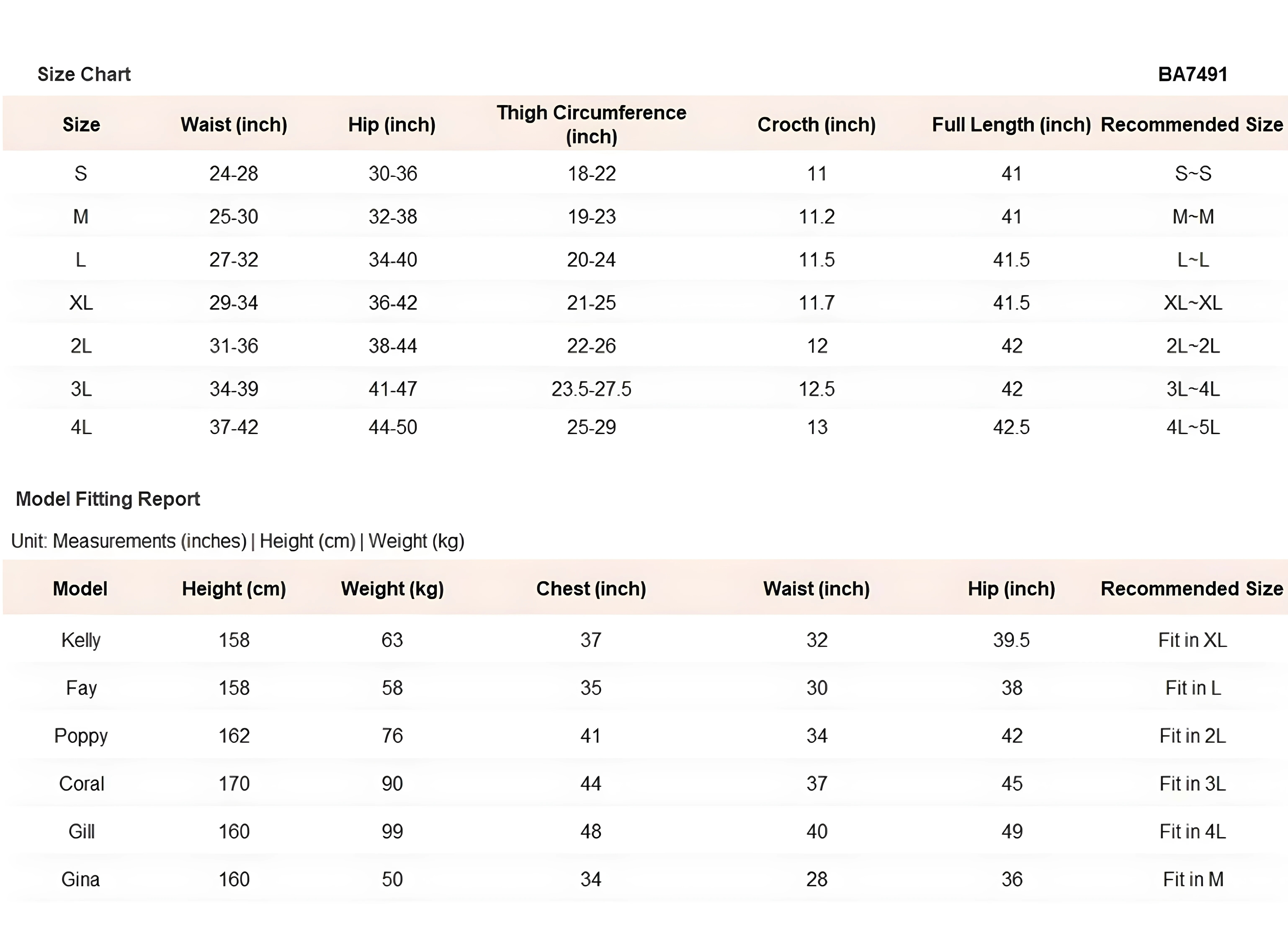
Task: Select the 4L~5L recommended size cell
Action: (1193, 427)
